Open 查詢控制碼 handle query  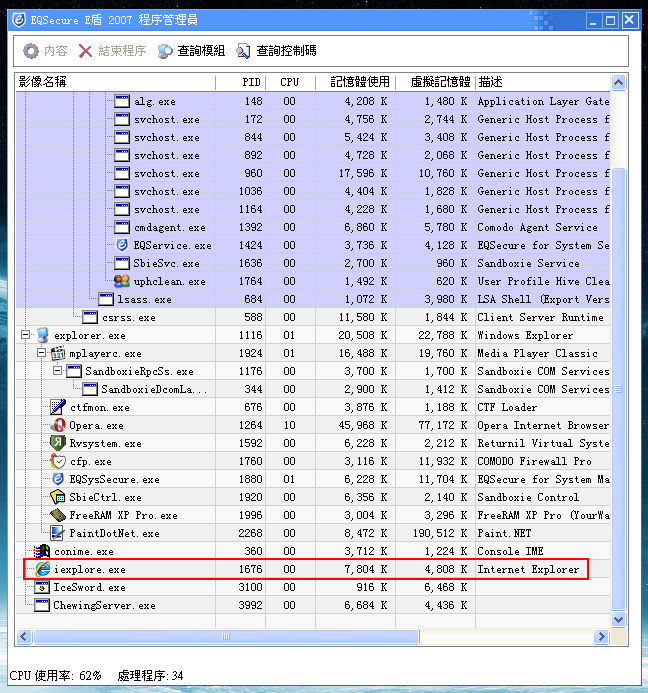click(276, 51)
